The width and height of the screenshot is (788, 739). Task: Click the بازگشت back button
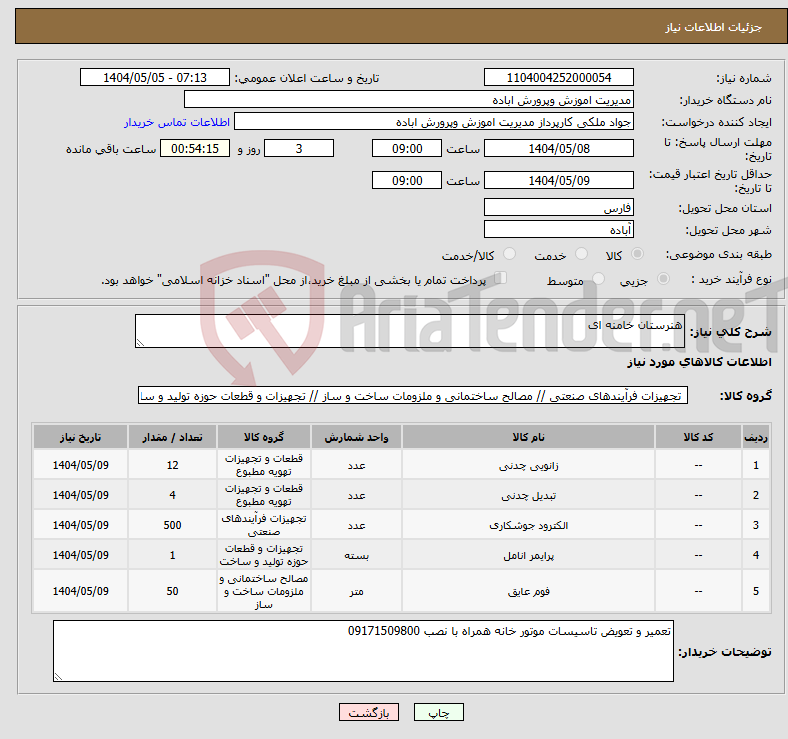(369, 712)
